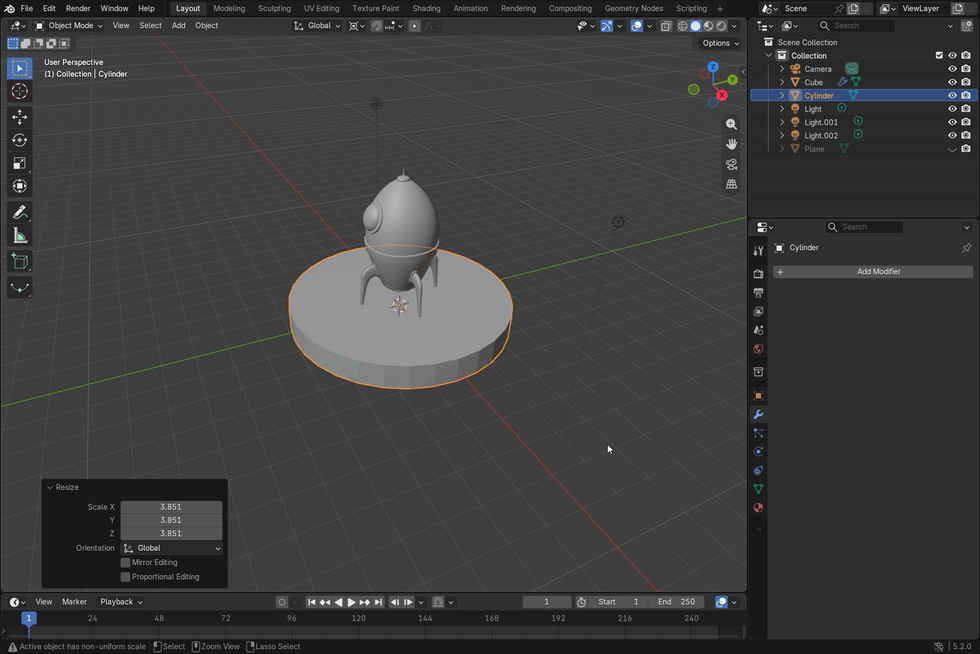Select the Add Cube tool
This screenshot has height=654, width=980.
click(19, 261)
